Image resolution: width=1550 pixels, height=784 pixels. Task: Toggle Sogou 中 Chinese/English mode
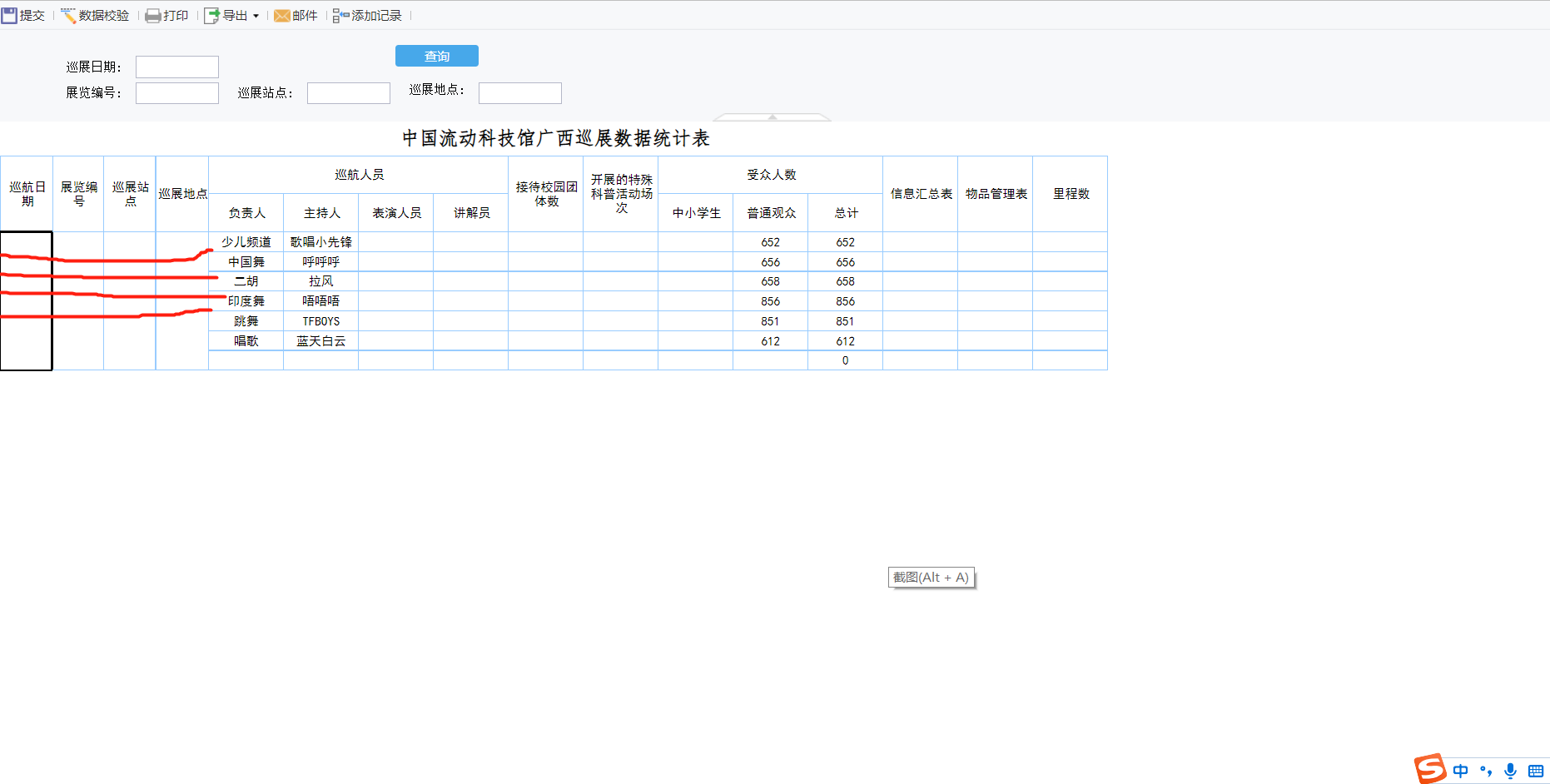point(1461,771)
